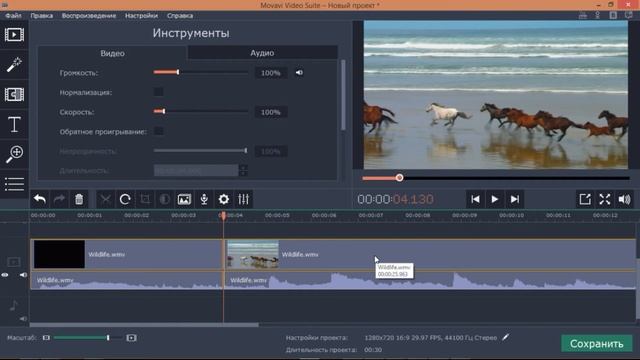
Task: Select the first Wildlife.wmv audio waveform
Action: (x=127, y=280)
